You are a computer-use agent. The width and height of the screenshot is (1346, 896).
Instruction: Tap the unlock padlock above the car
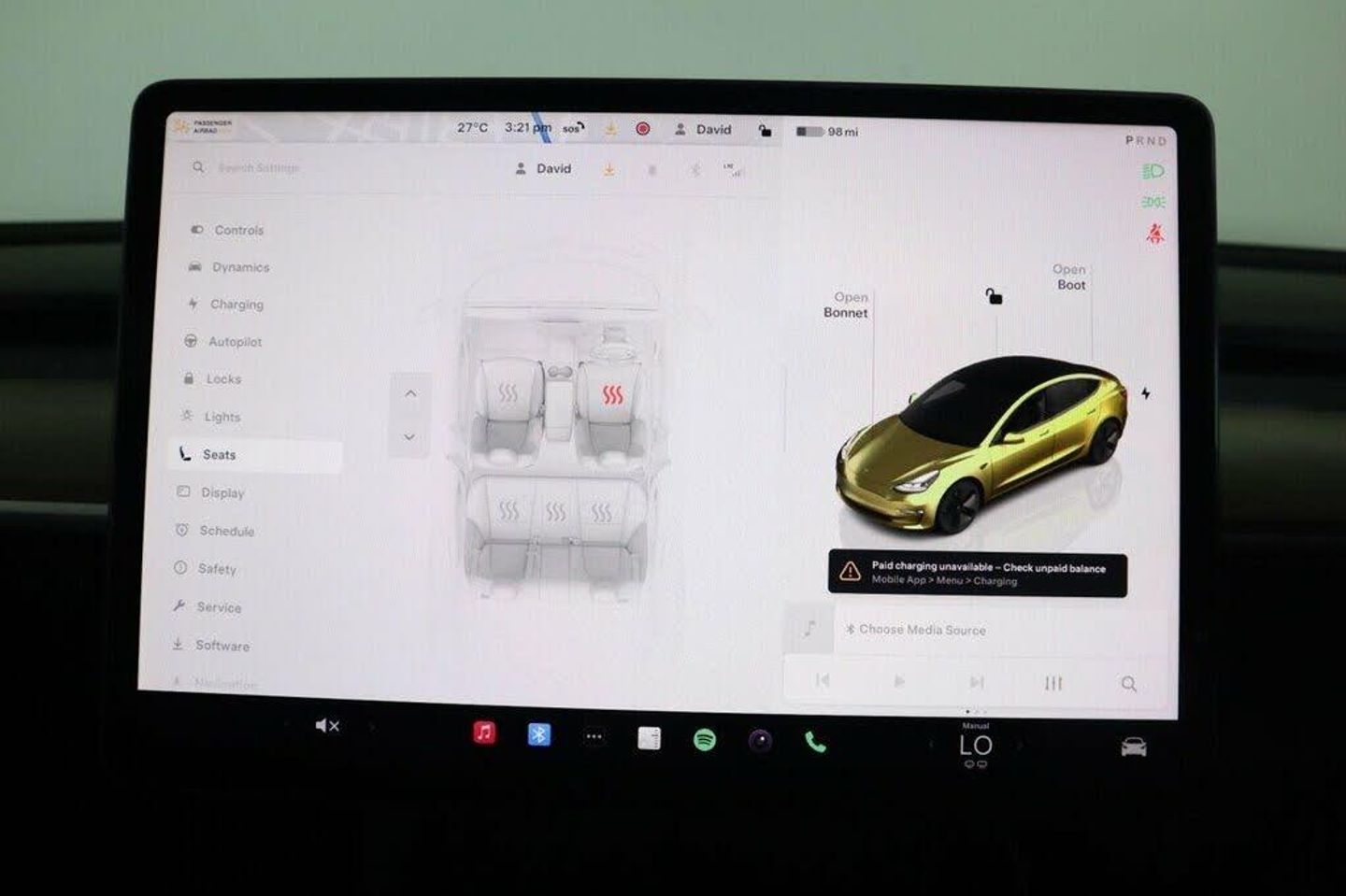(x=994, y=297)
